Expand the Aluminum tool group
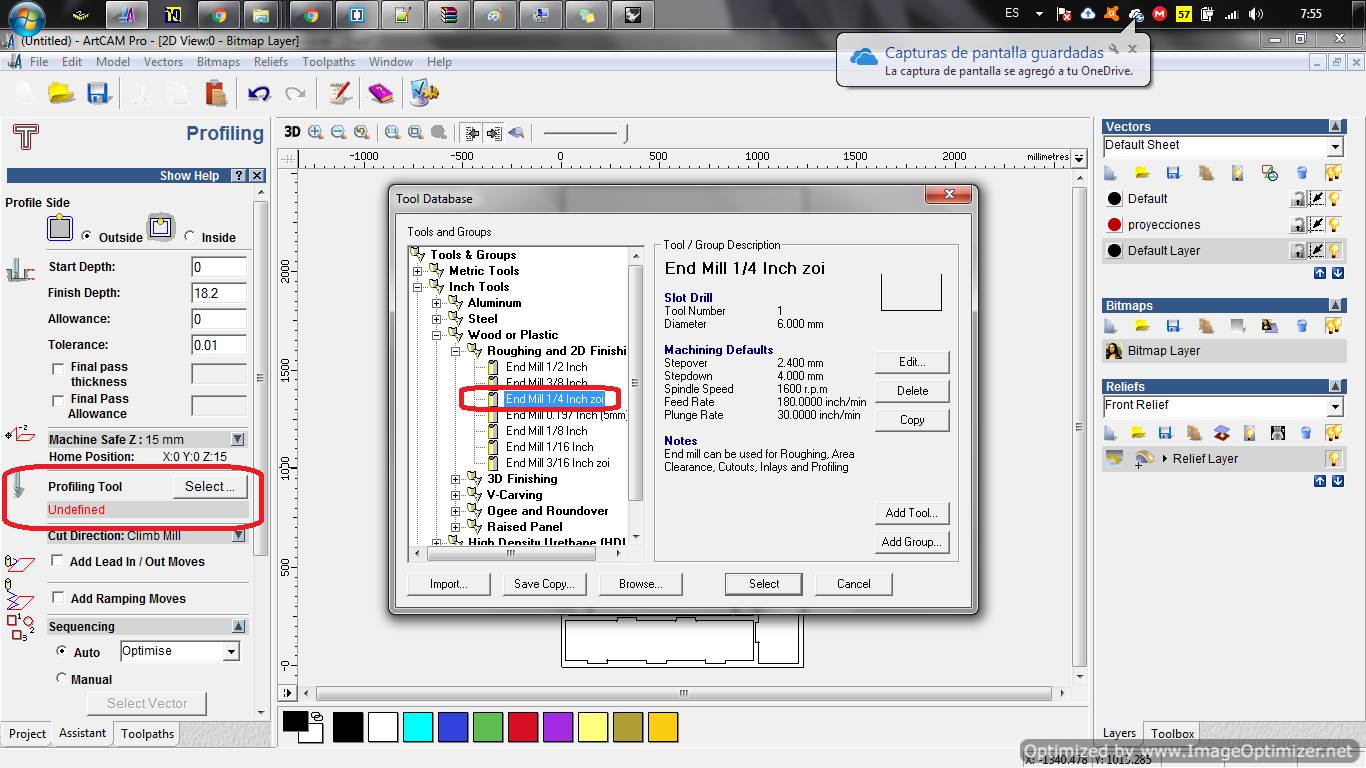 click(437, 303)
